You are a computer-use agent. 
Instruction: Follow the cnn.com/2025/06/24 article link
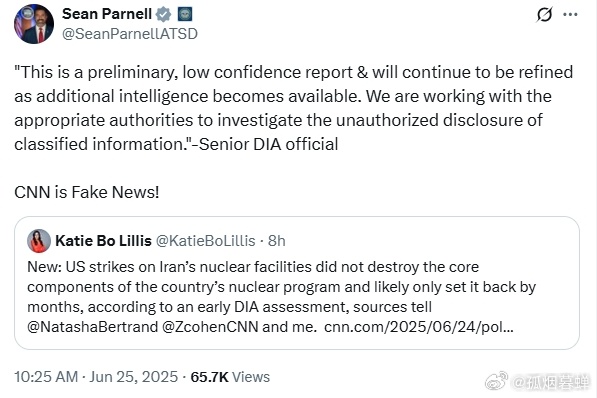(x=419, y=327)
